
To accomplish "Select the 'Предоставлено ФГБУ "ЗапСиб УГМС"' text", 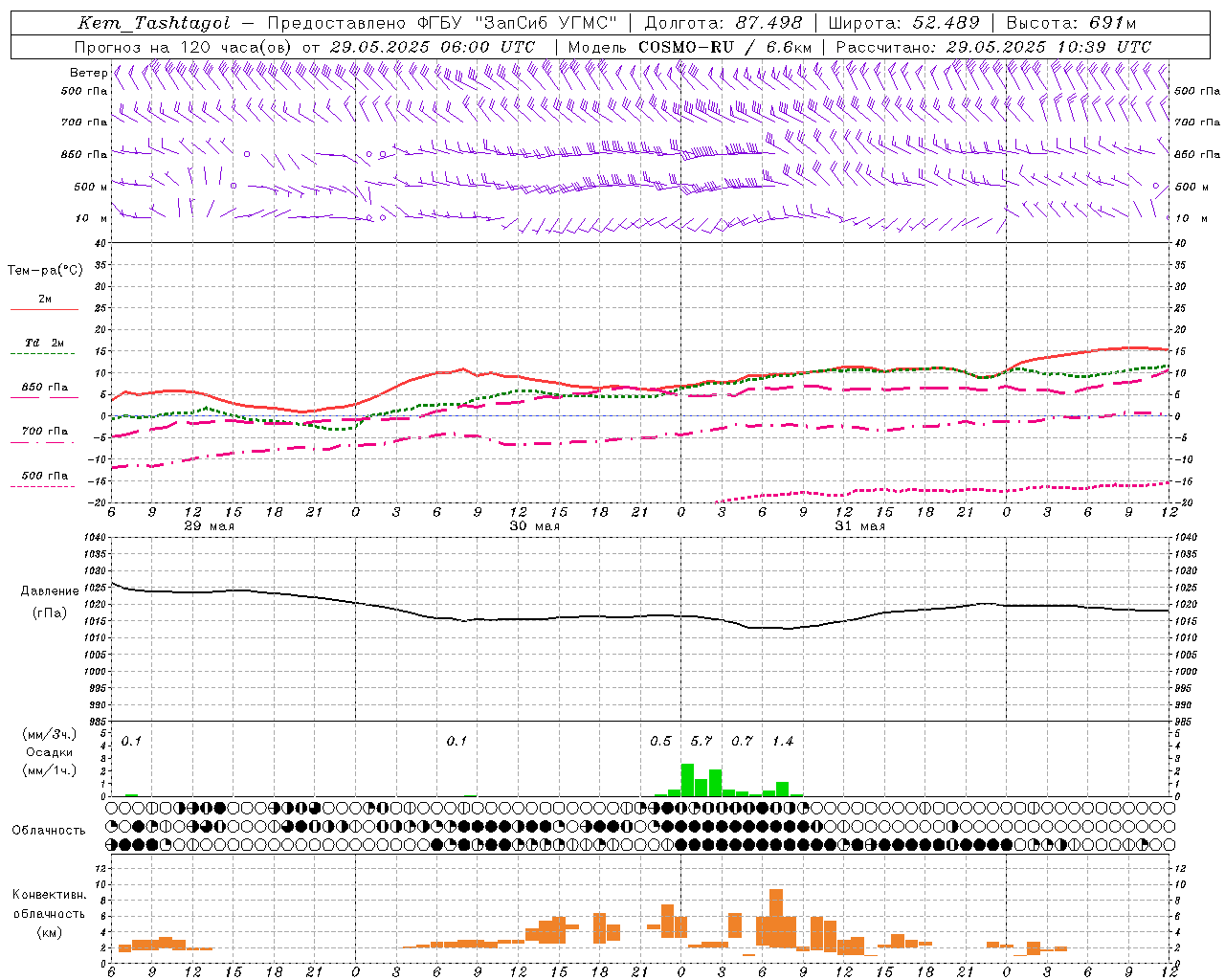I will point(442,23).
